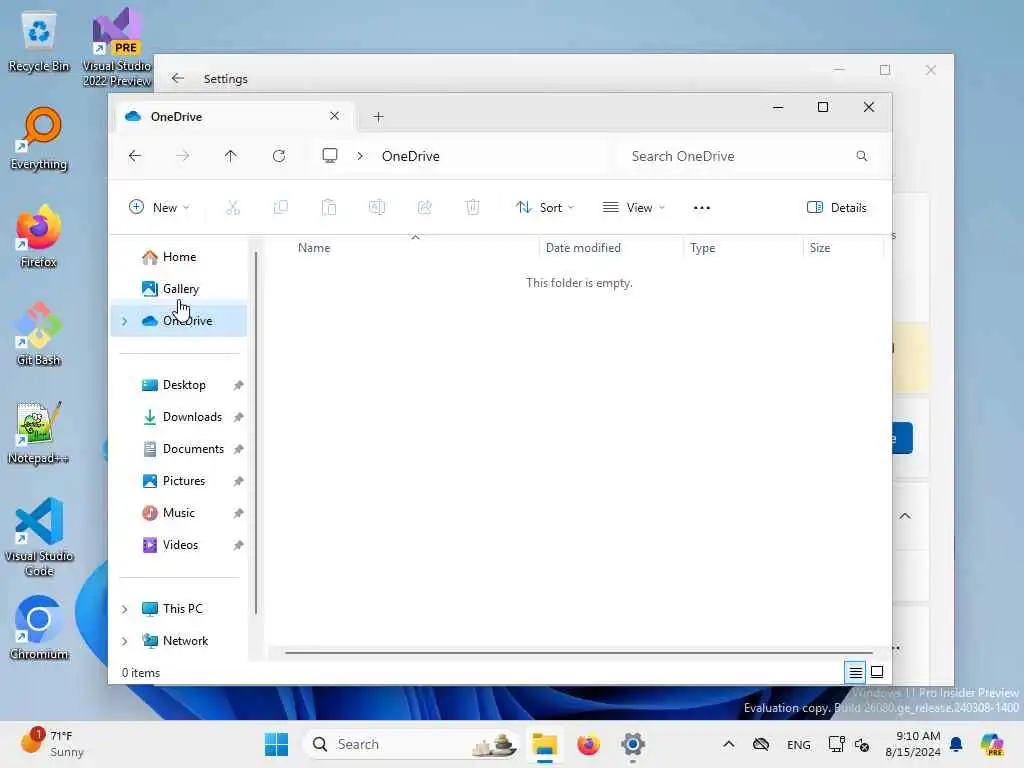Sort by Date modified column
Image resolution: width=1024 pixels, height=768 pixels.
611,248
